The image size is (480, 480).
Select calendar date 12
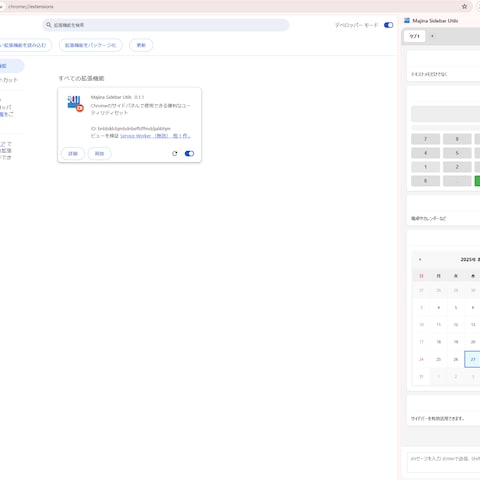click(456, 324)
